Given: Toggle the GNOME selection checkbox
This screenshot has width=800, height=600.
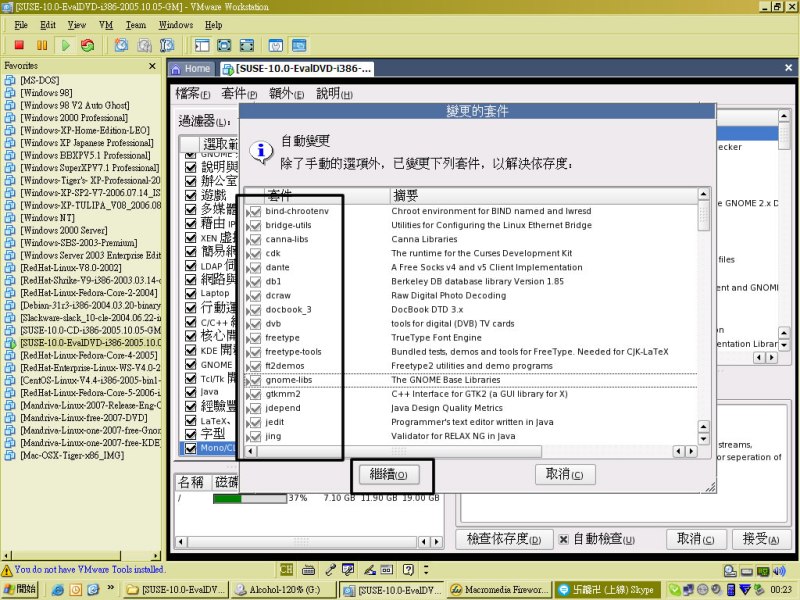Looking at the screenshot, I should point(191,364).
